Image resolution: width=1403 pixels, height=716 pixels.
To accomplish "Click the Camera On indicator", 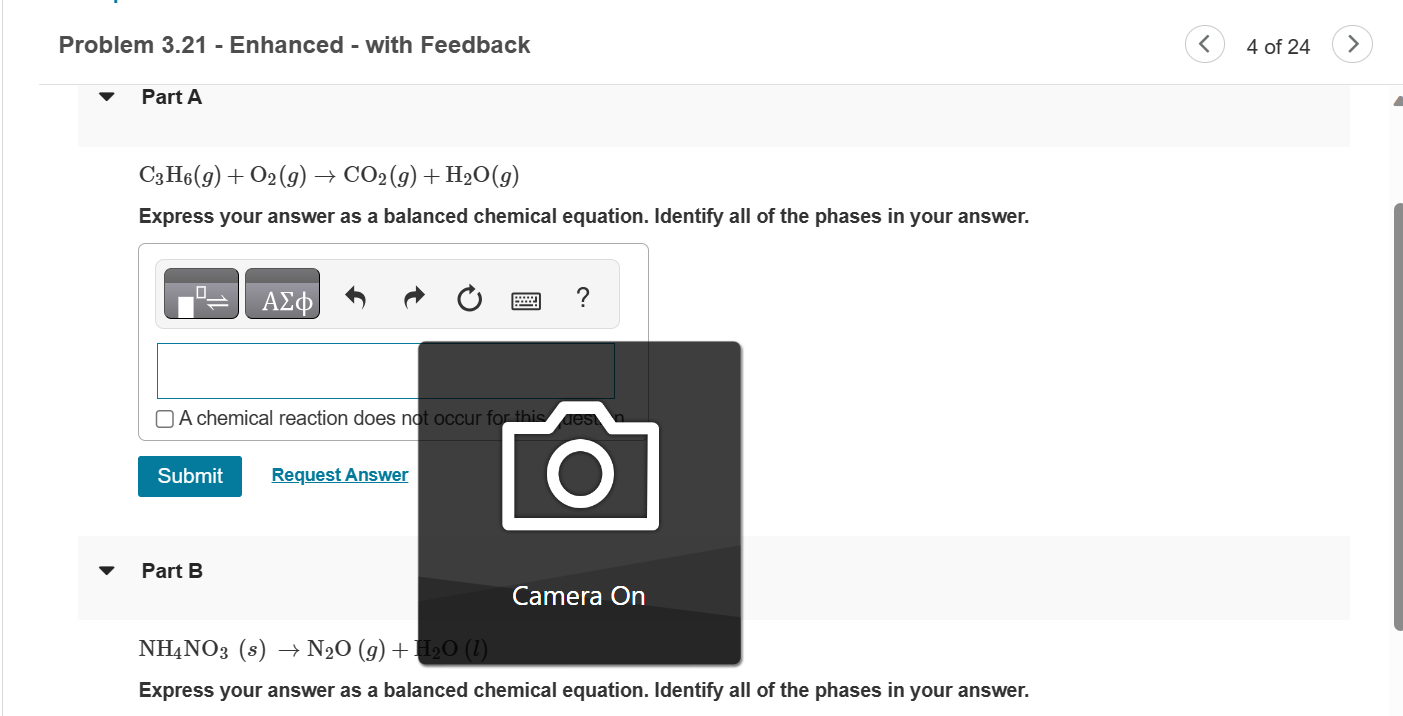I will [578, 596].
